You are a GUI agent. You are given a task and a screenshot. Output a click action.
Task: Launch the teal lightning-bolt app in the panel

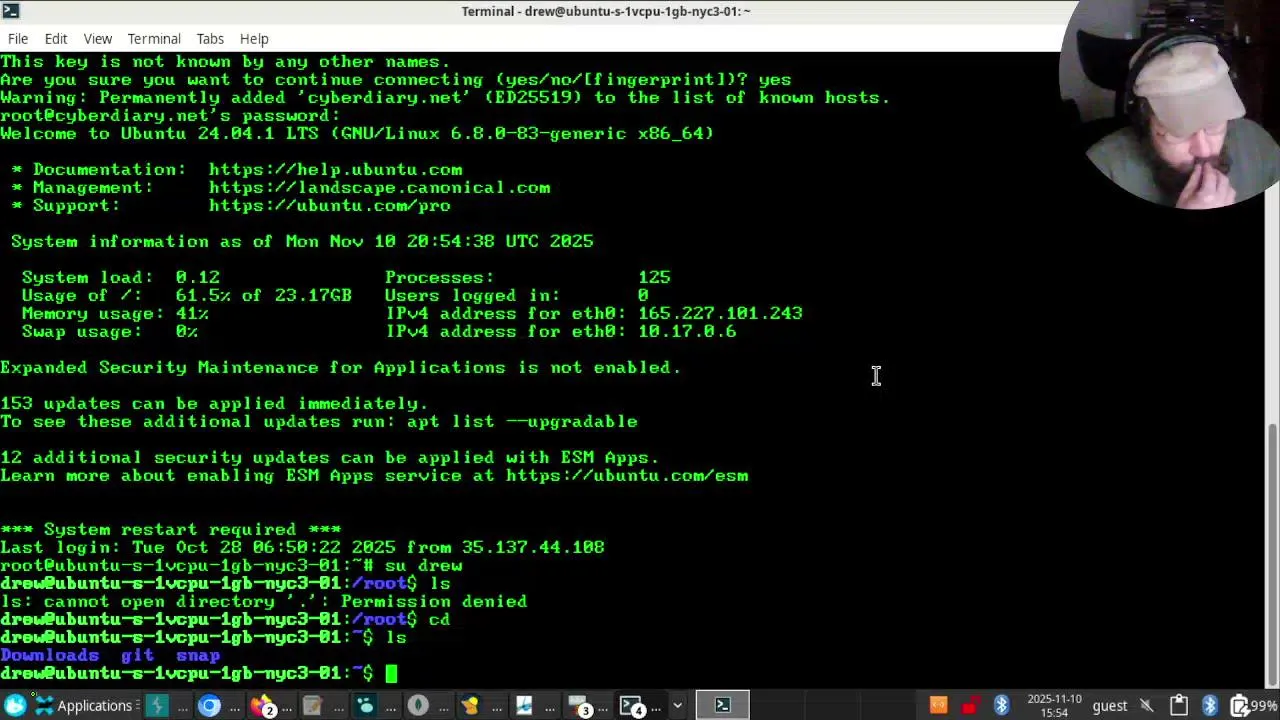point(157,705)
